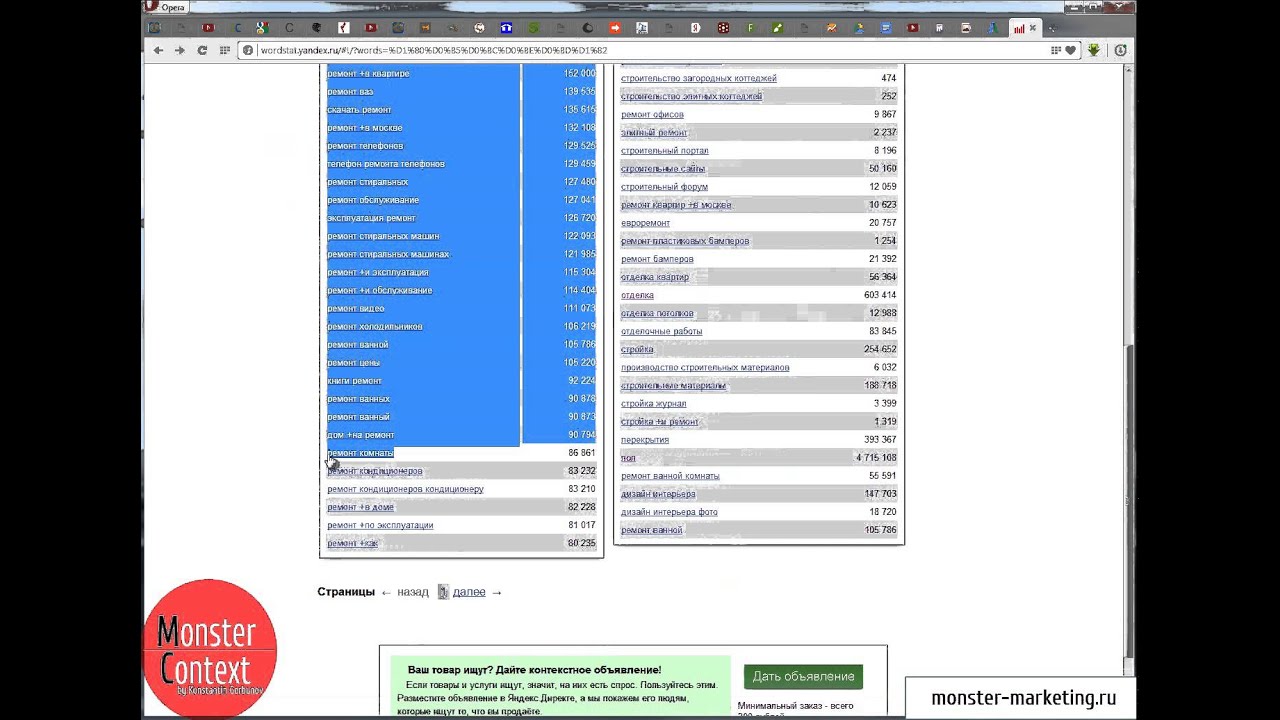
Task: Open the 'строительные сайты' link
Action: point(663,168)
